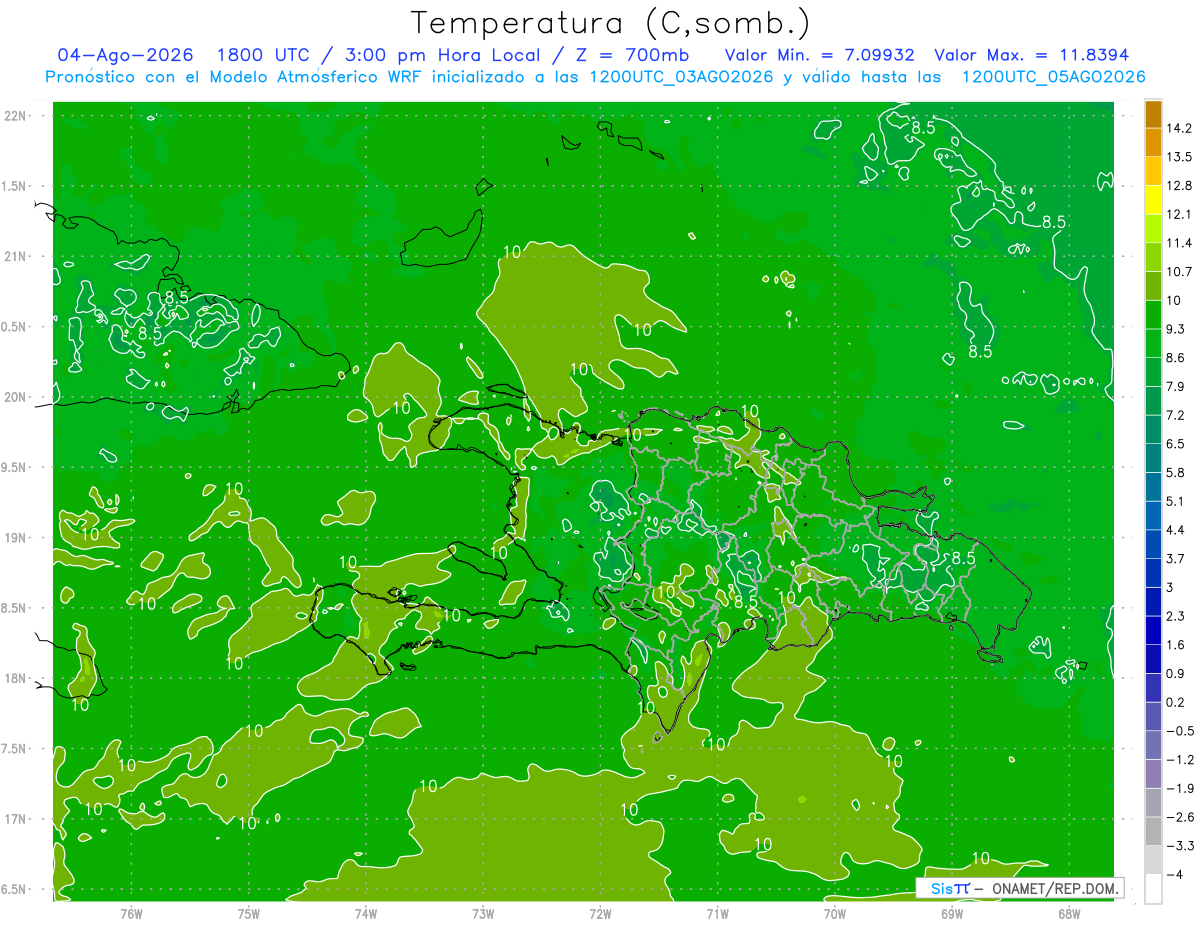Click the legend value '-0.5'
The height and width of the screenshot is (927, 1200).
pos(1178,731)
